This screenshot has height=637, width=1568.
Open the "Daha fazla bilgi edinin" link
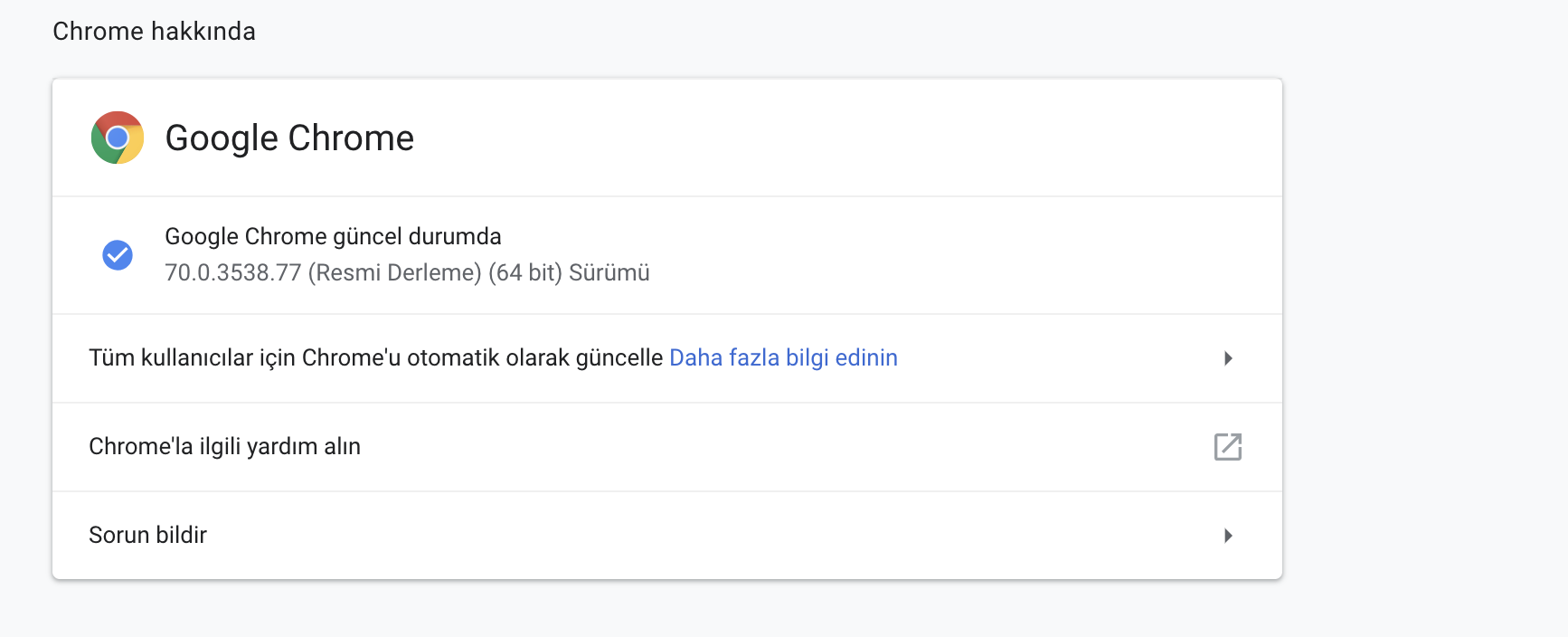coord(783,358)
